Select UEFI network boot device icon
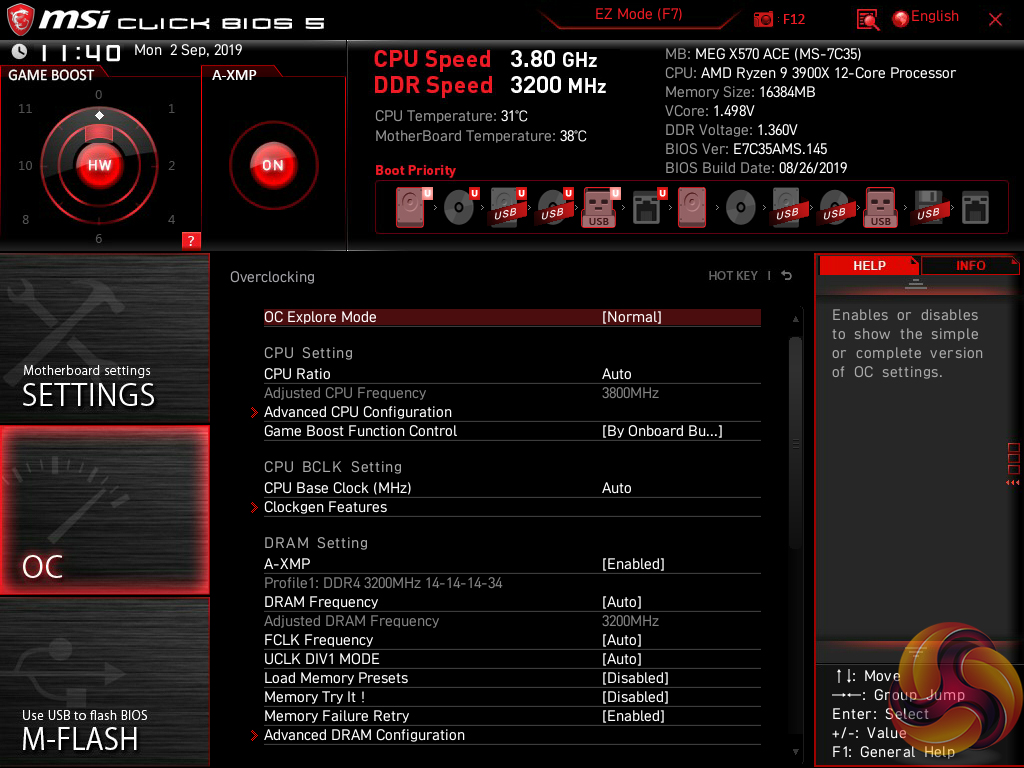 click(x=648, y=207)
